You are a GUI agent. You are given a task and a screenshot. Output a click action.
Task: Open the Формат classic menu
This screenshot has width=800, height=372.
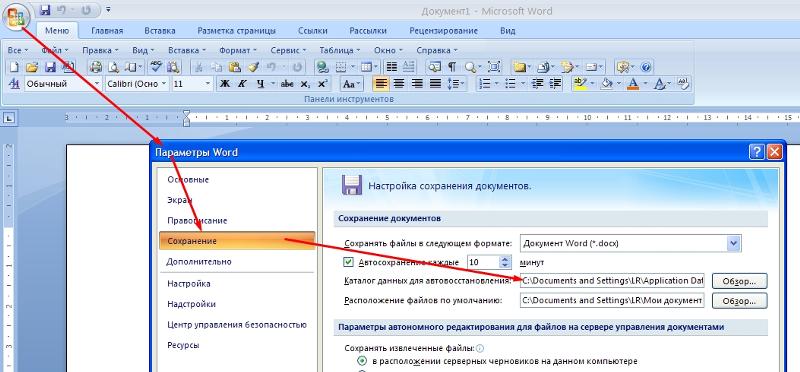pyautogui.click(x=238, y=51)
